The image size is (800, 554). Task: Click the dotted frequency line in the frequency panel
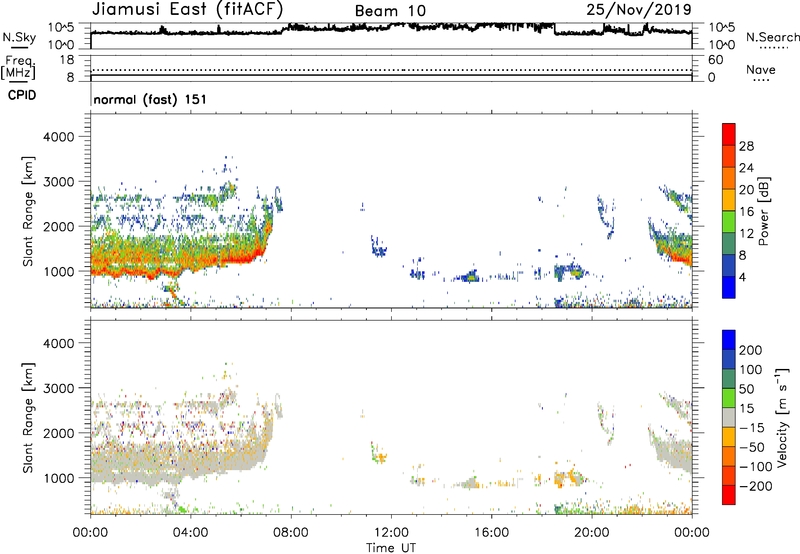391,70
